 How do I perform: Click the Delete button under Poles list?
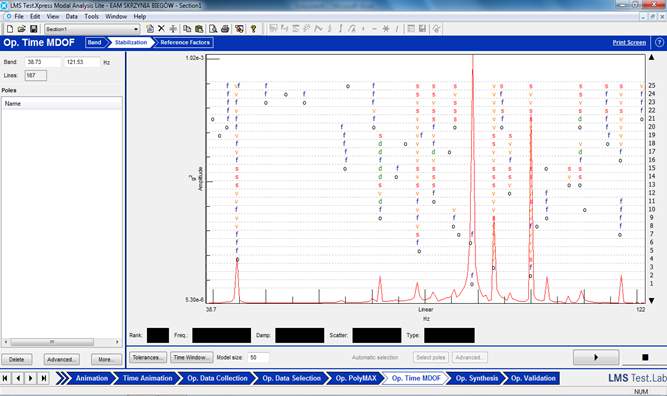17,359
